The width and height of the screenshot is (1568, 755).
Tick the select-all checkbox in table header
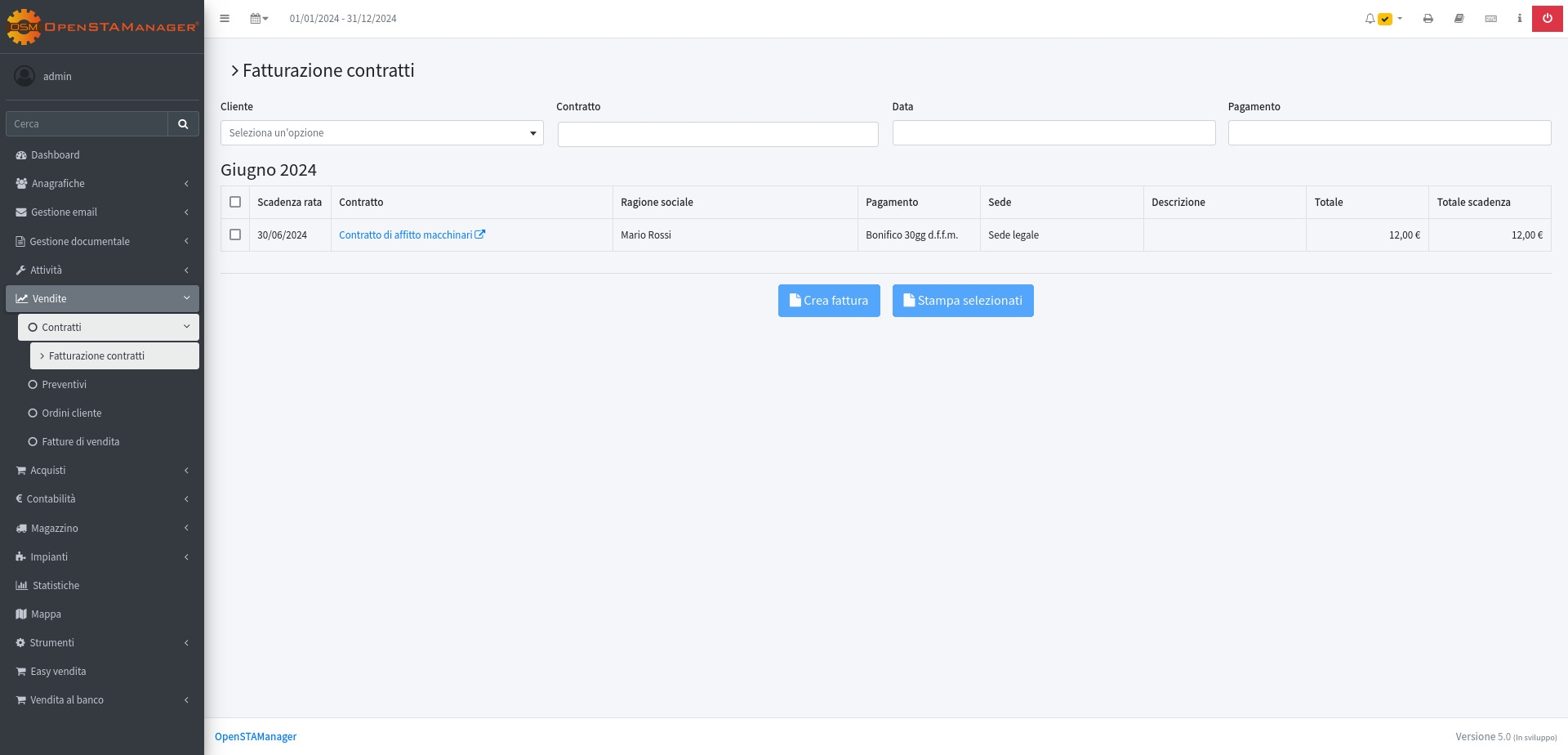(235, 202)
